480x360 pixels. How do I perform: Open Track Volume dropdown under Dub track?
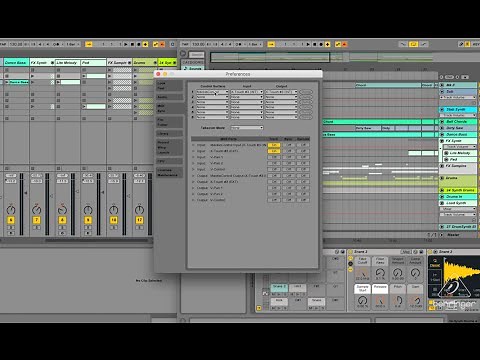tap(458, 97)
